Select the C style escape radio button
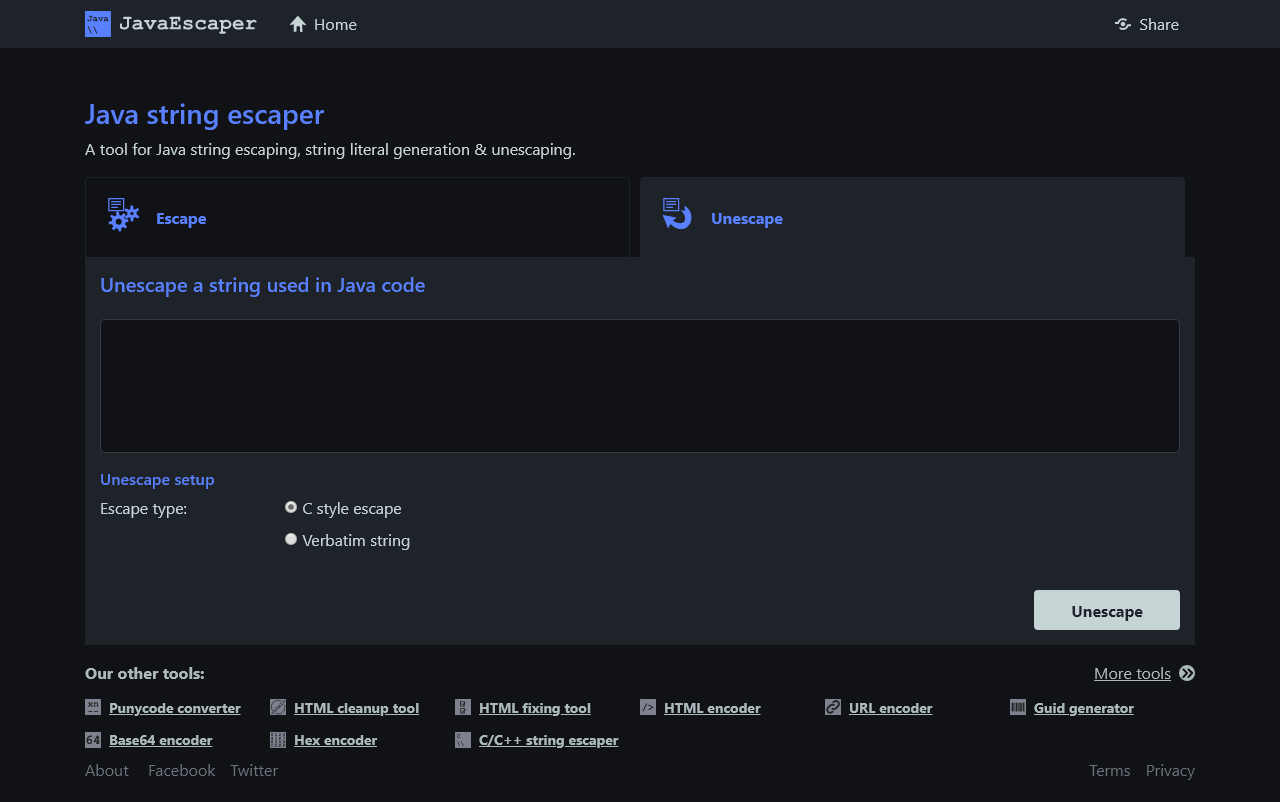The image size is (1280, 802). pos(291,507)
